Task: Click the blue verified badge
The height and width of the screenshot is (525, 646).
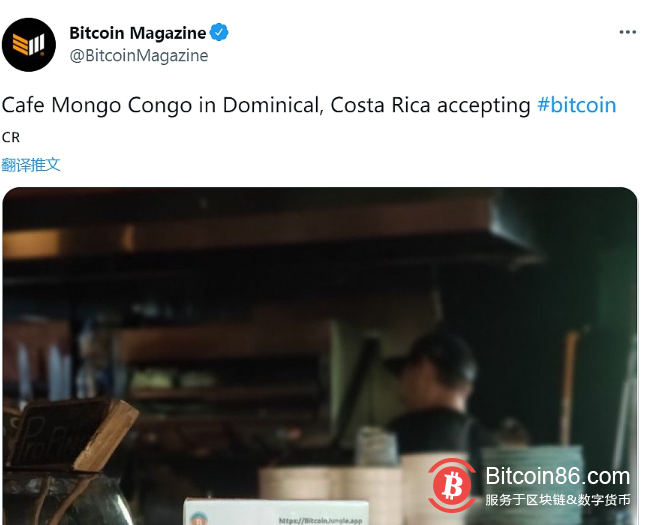Action: (x=219, y=33)
